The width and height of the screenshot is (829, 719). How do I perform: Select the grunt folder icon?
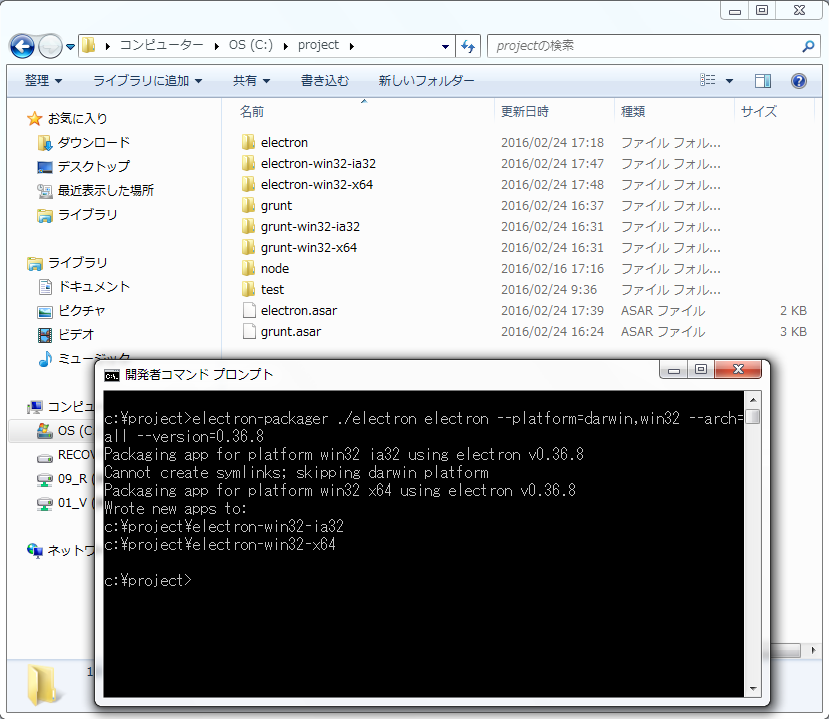[248, 205]
